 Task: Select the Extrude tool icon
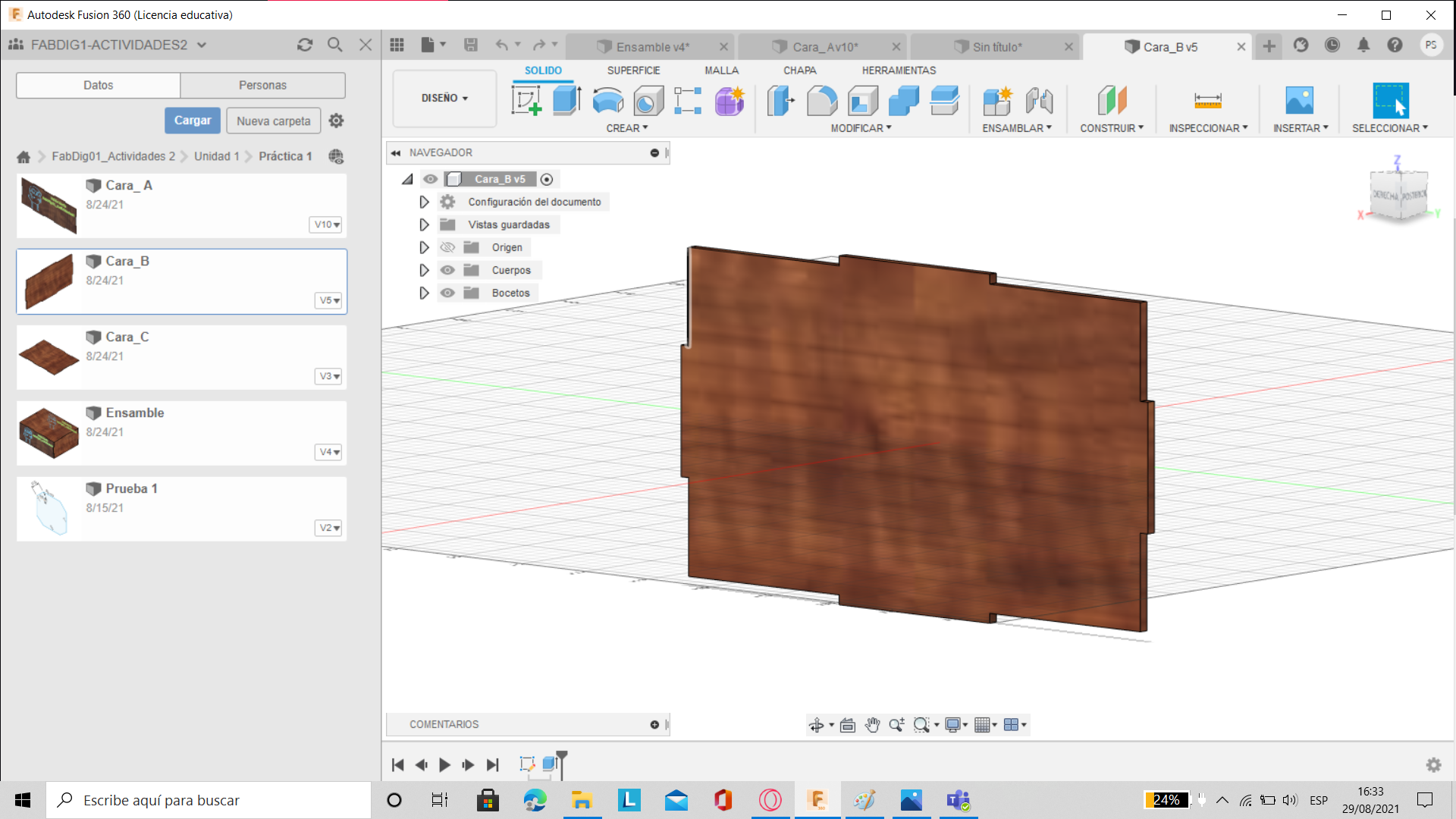566,100
